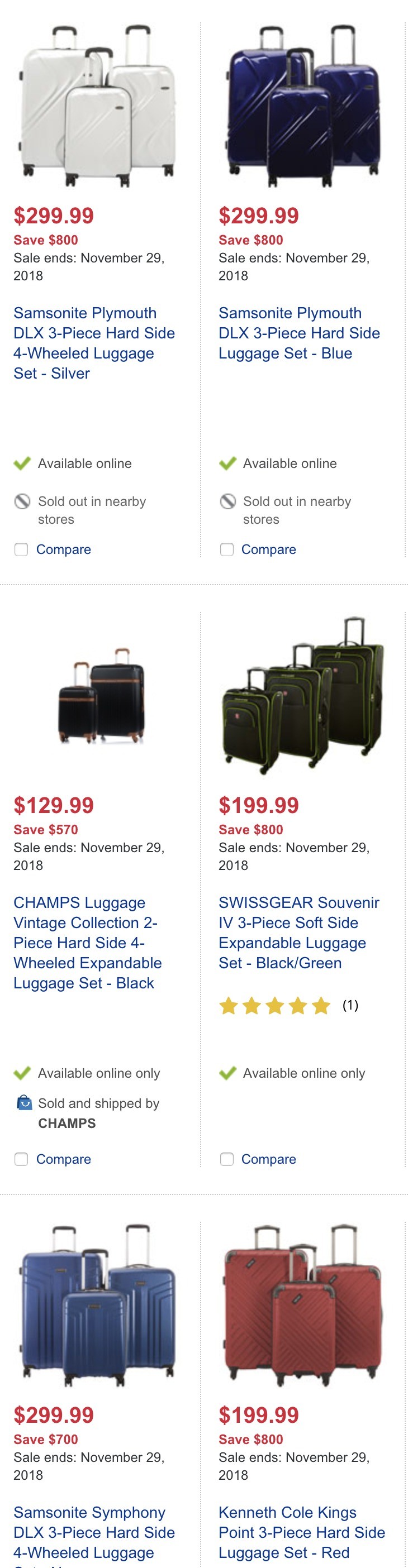Open Samsonite Plymouth DLX Silver luggage link
408x1568 pixels.
[94, 343]
